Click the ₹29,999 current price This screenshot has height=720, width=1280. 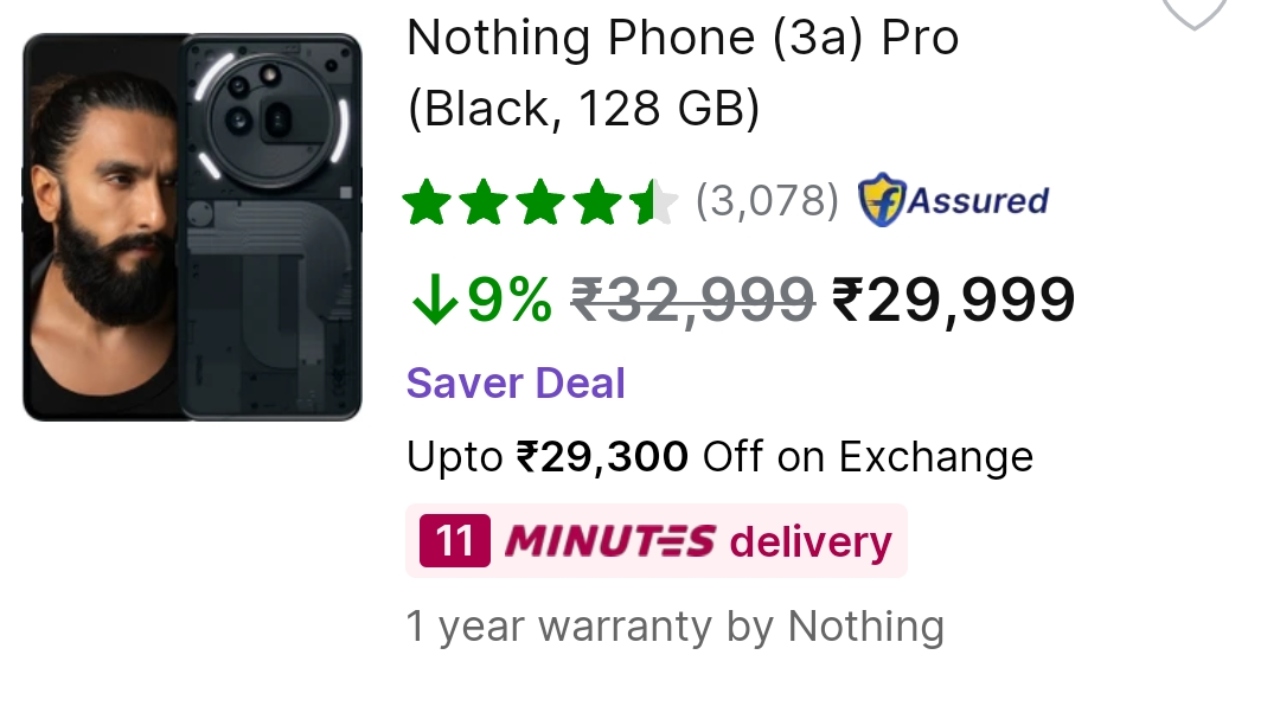953,300
